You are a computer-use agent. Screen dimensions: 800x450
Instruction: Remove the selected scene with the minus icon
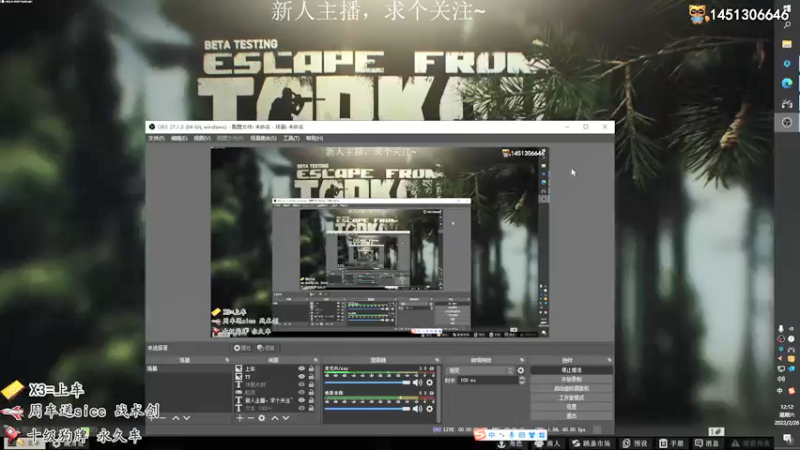[163, 418]
